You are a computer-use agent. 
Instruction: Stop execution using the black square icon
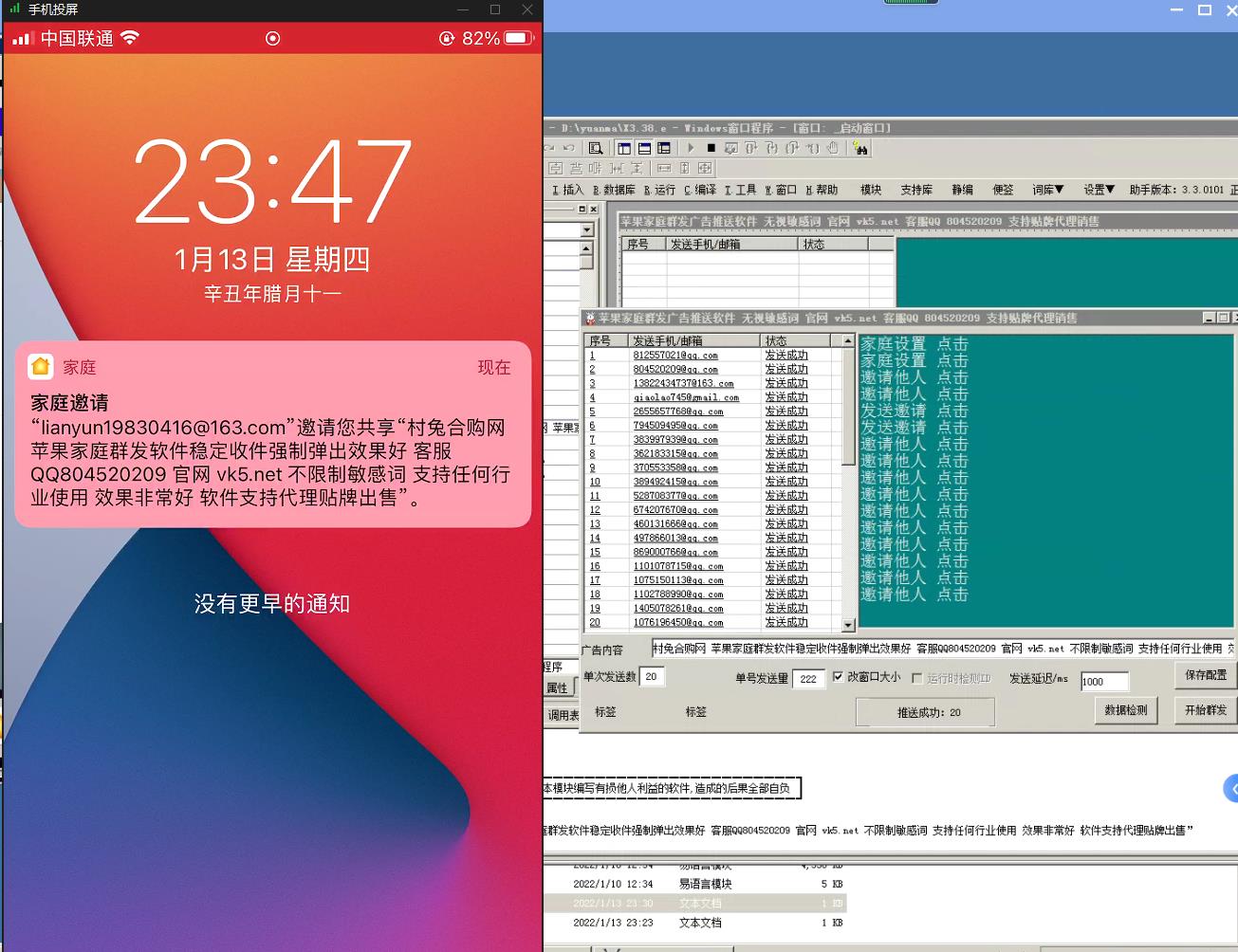tap(711, 148)
